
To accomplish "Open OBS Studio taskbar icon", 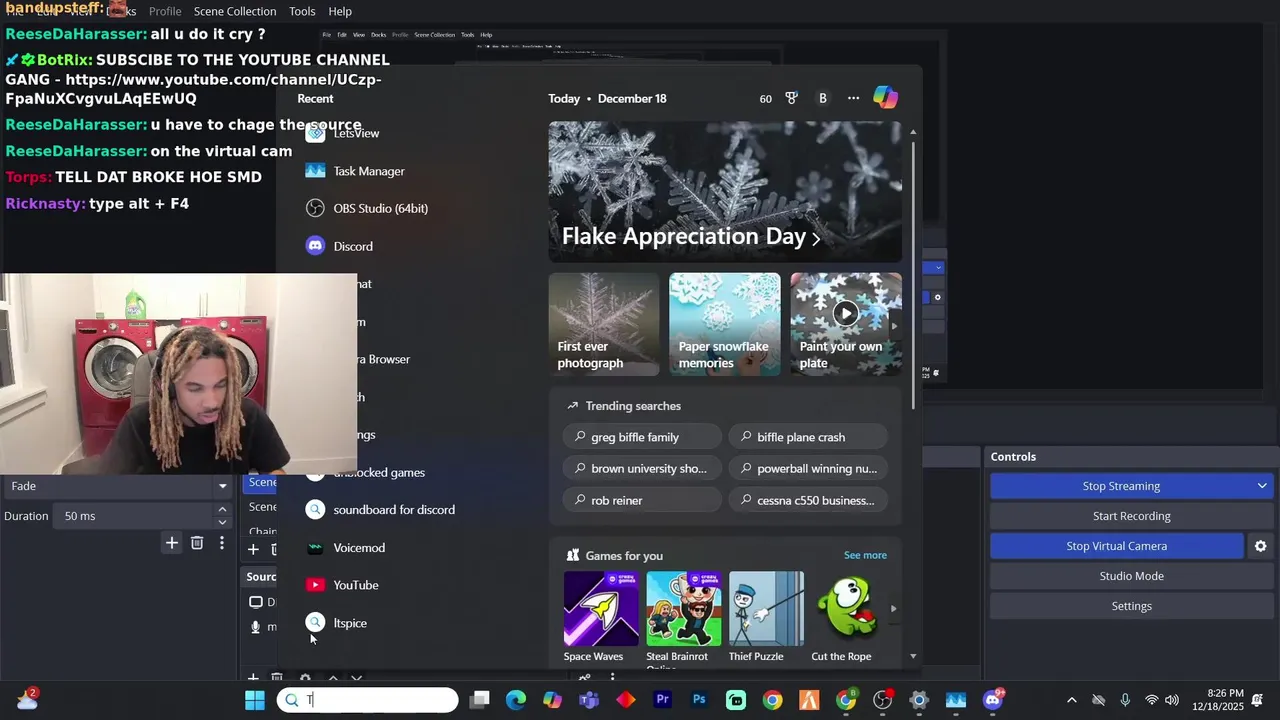I will 882,700.
